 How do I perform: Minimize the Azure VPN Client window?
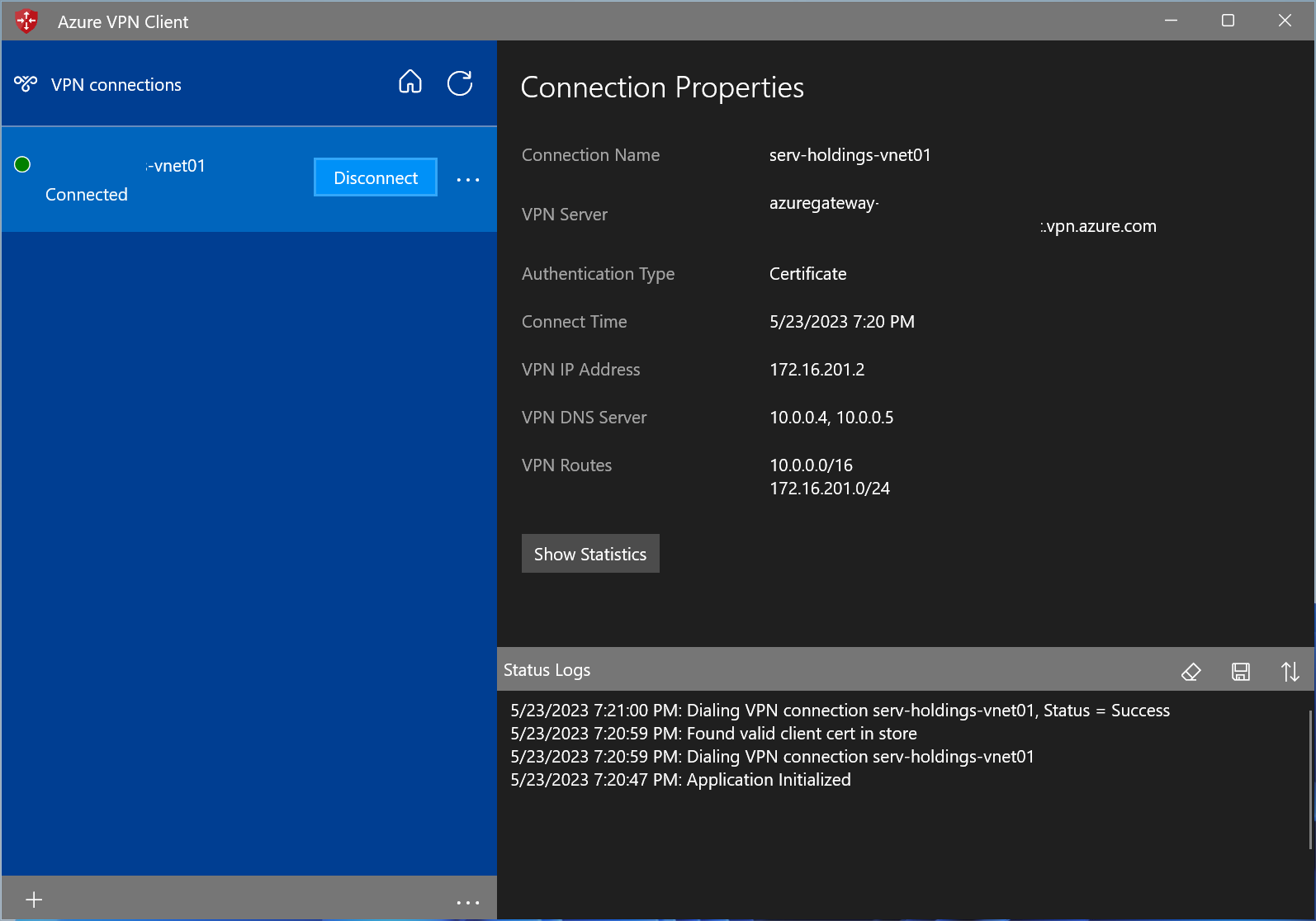tap(1171, 21)
